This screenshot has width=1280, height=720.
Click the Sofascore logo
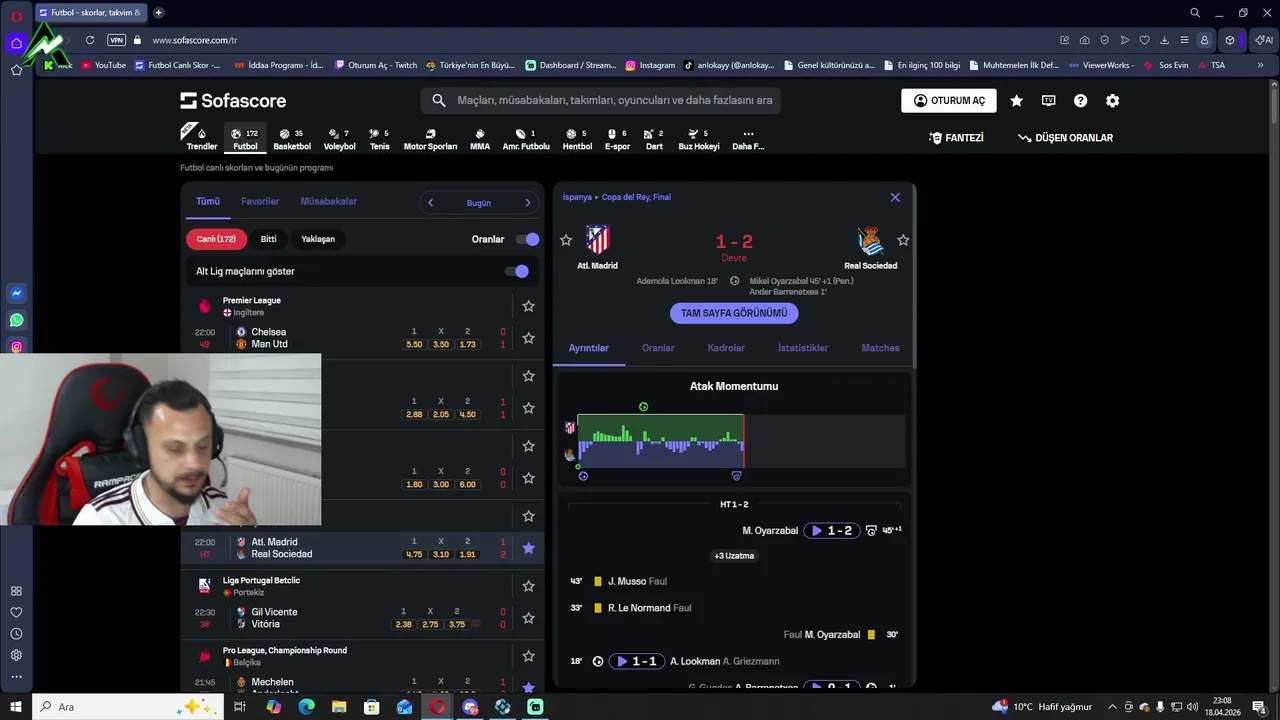(233, 100)
